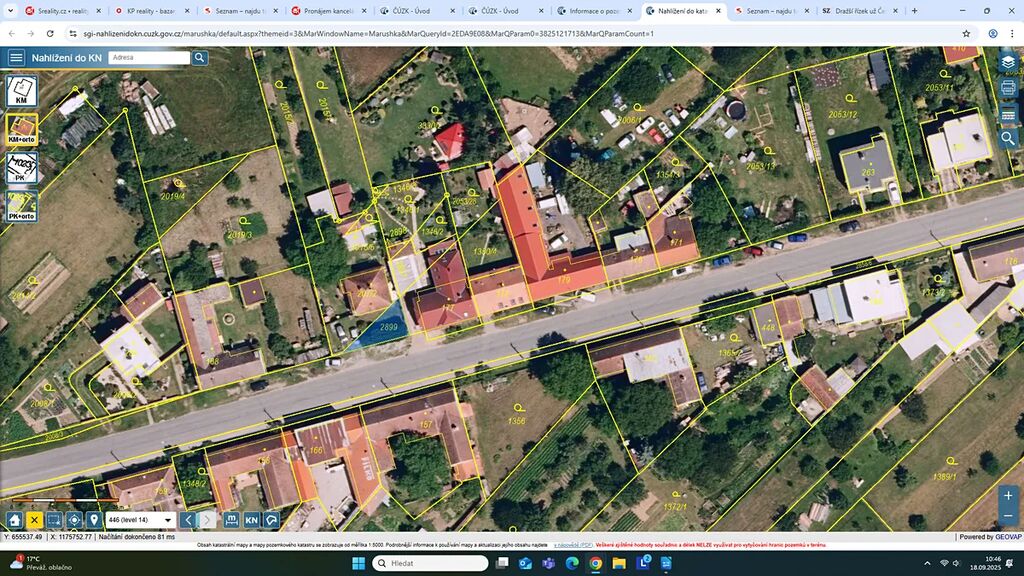This screenshot has width=1024, height=576.
Task: Select the distance measurement tool
Action: coord(231,520)
